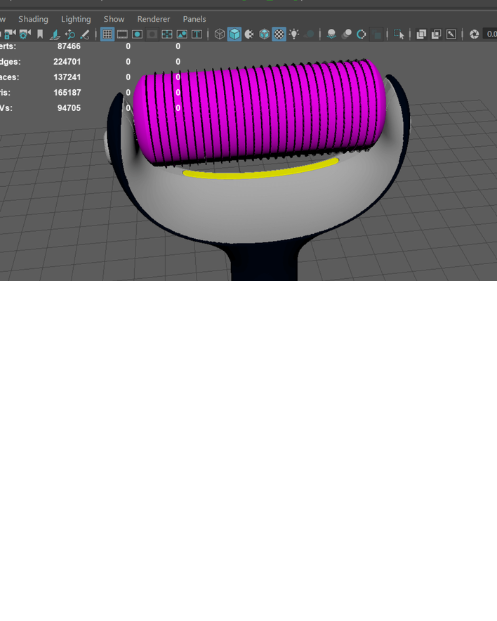Click the edge count 224701
The width and height of the screenshot is (497, 621).
pos(67,62)
